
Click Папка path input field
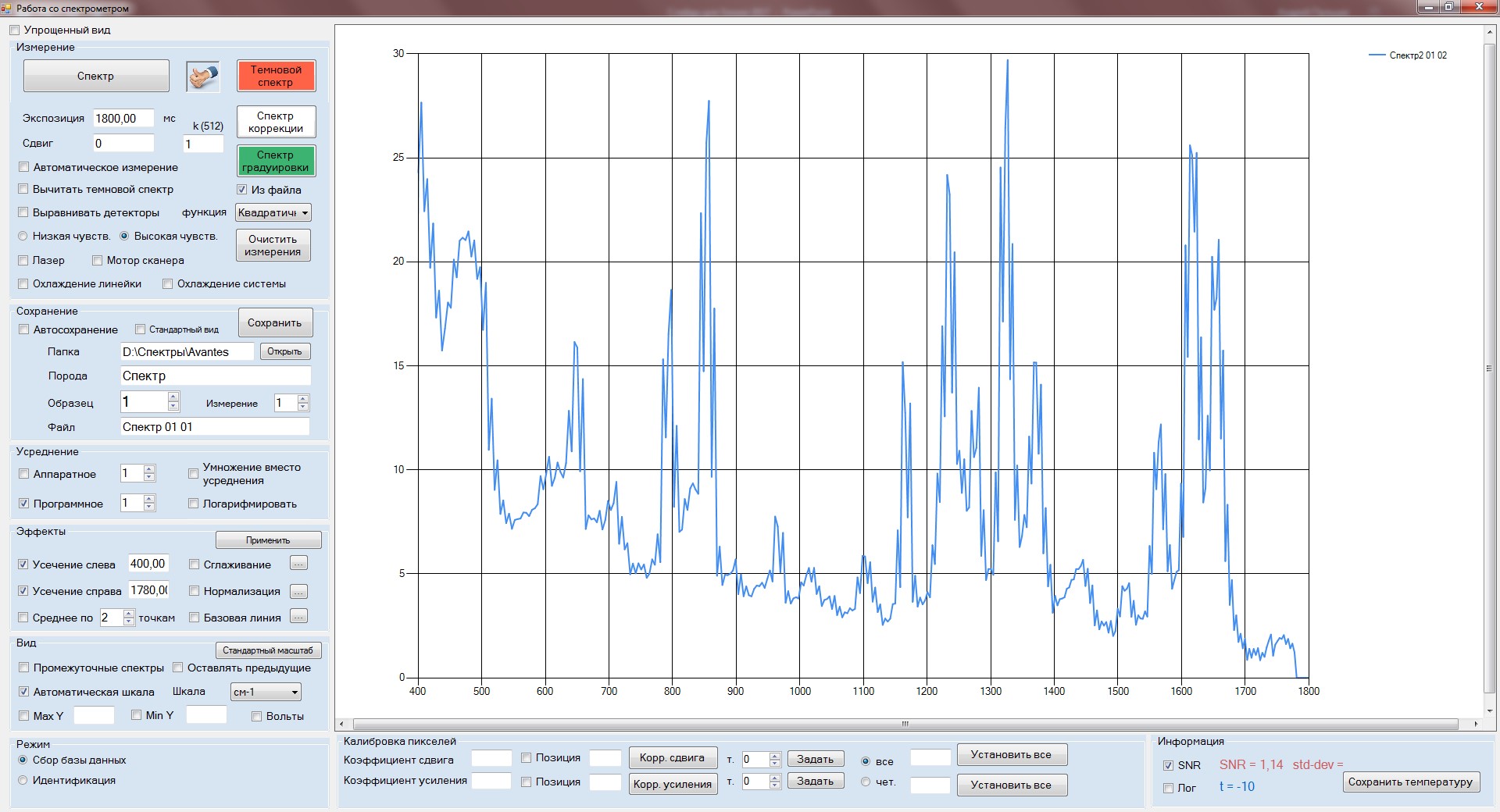187,352
